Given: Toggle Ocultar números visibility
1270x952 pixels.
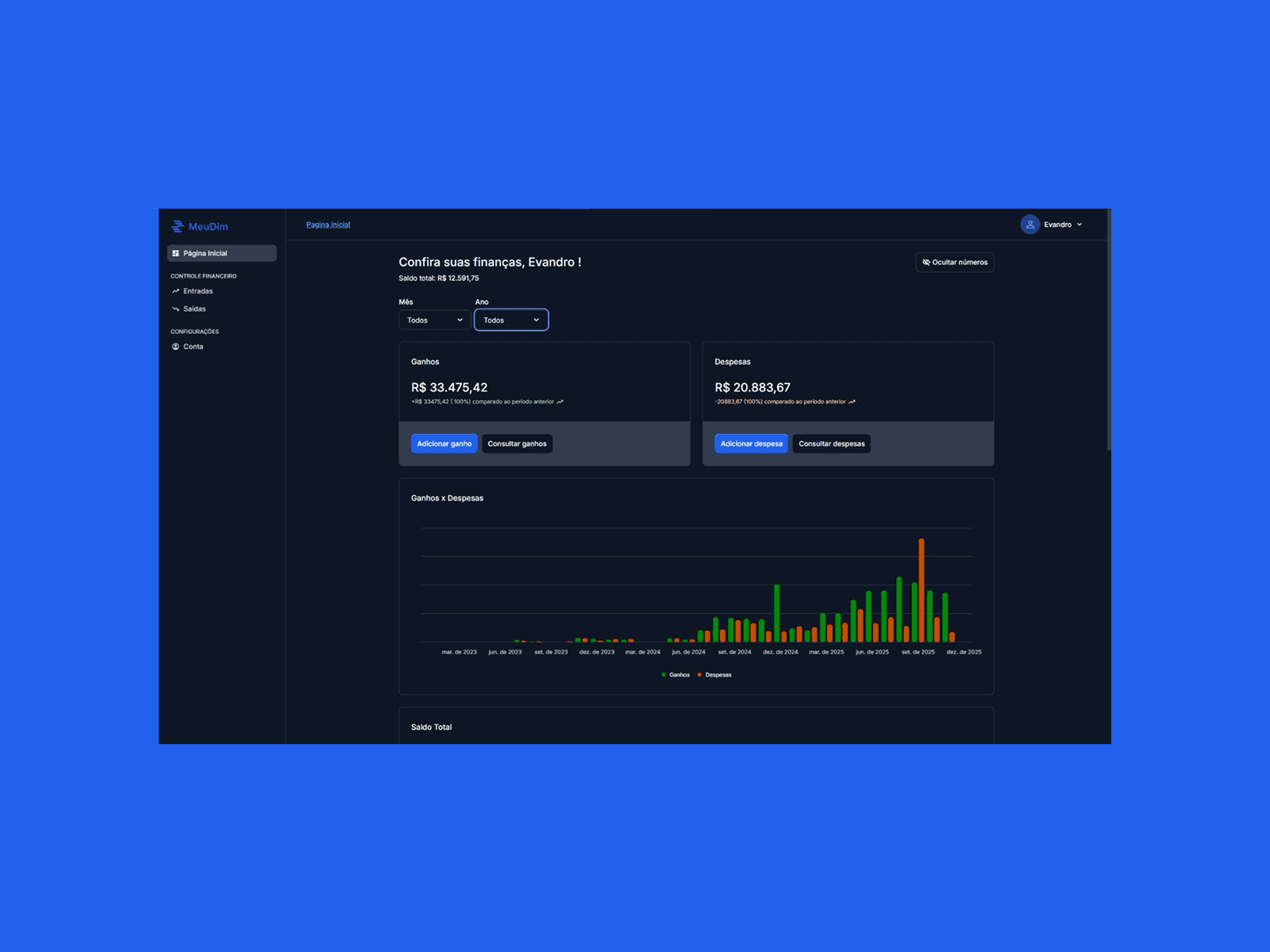Looking at the screenshot, I should point(954,263).
